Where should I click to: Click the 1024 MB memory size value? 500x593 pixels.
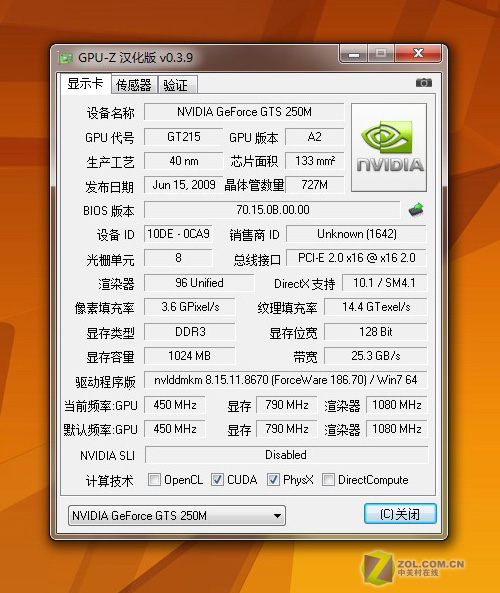[x=189, y=356]
